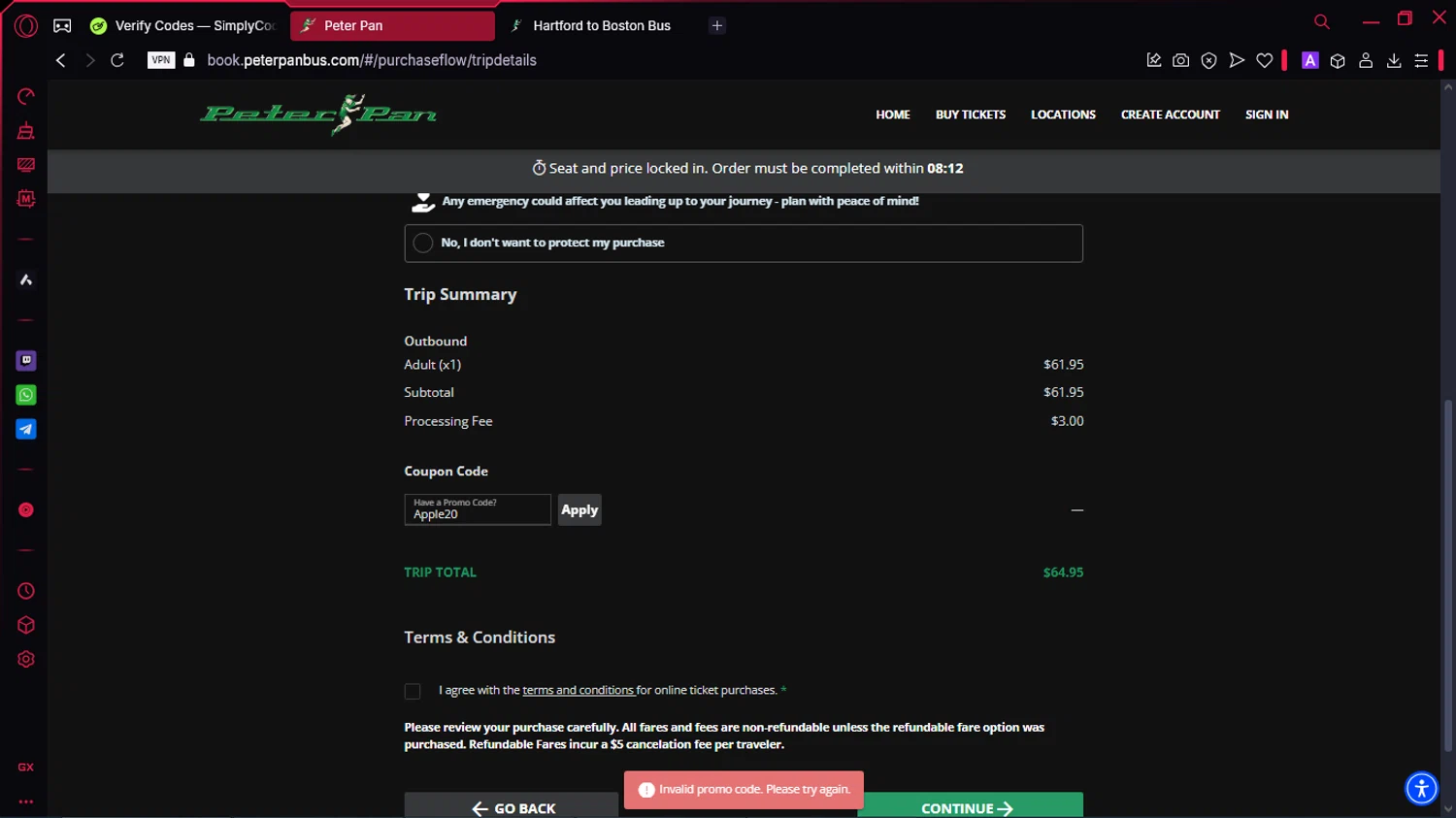The image size is (1456, 818).
Task: Click the Processing Fee $3.00 value
Action: (1067, 421)
